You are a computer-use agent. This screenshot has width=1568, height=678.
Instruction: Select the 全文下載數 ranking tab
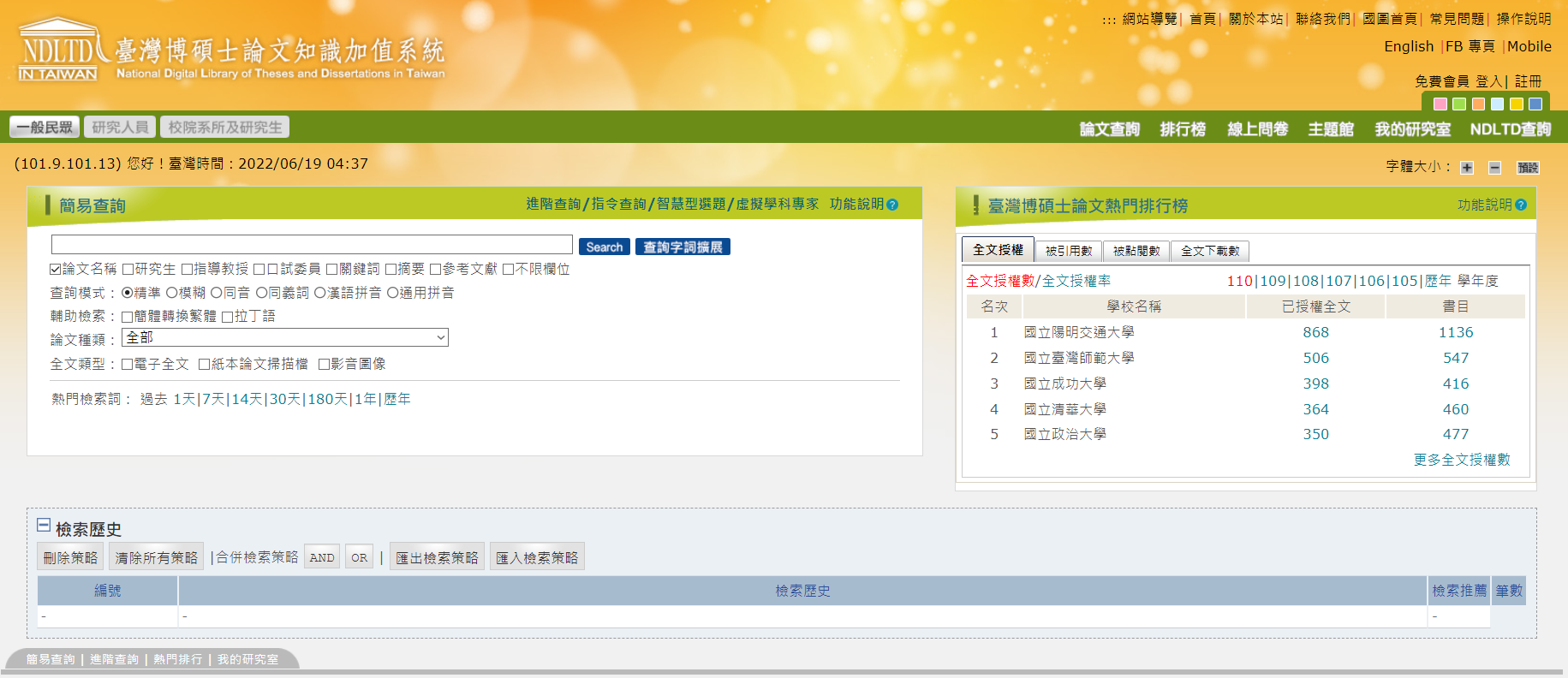point(1210,251)
